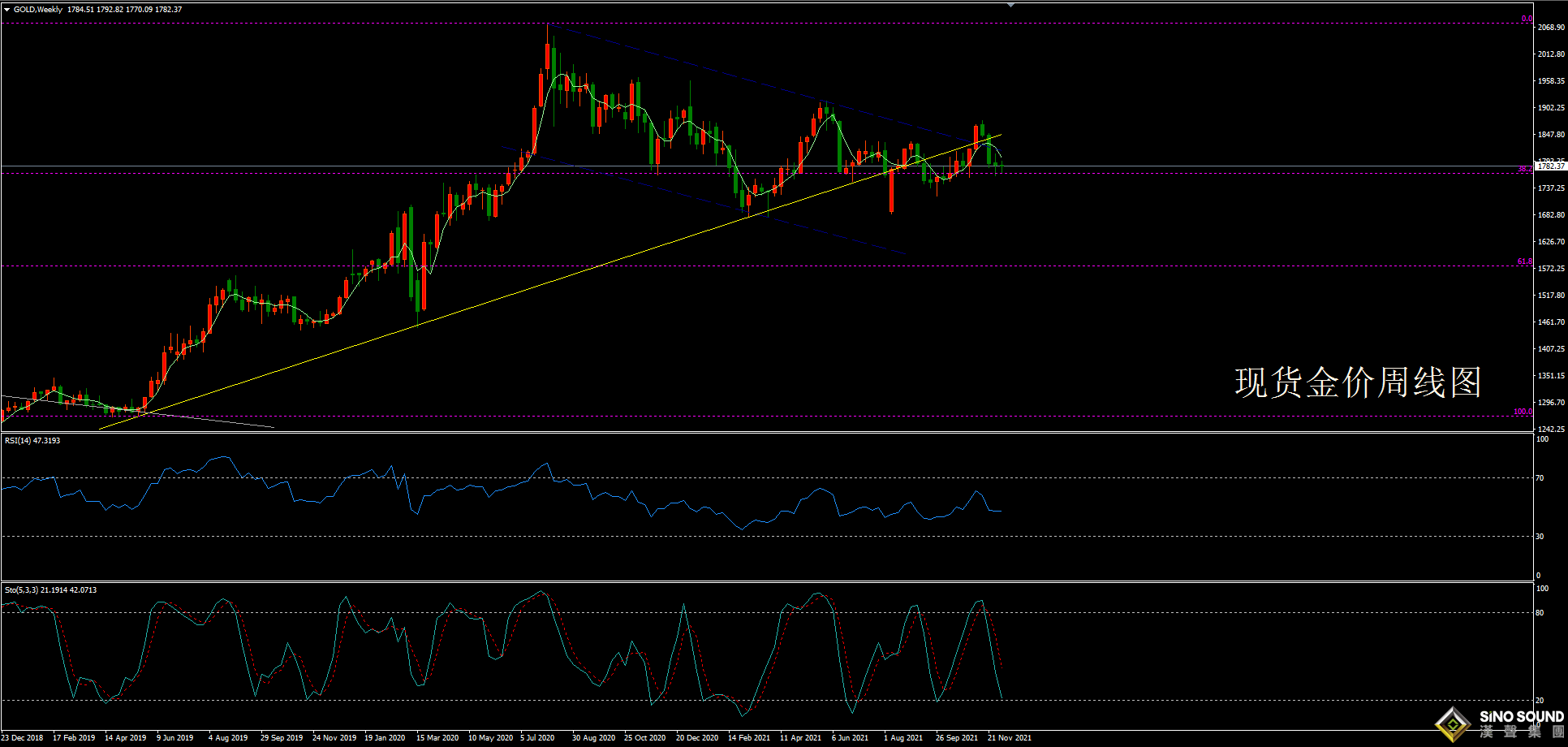Click the 1 Aug 2021 date label

(903, 738)
